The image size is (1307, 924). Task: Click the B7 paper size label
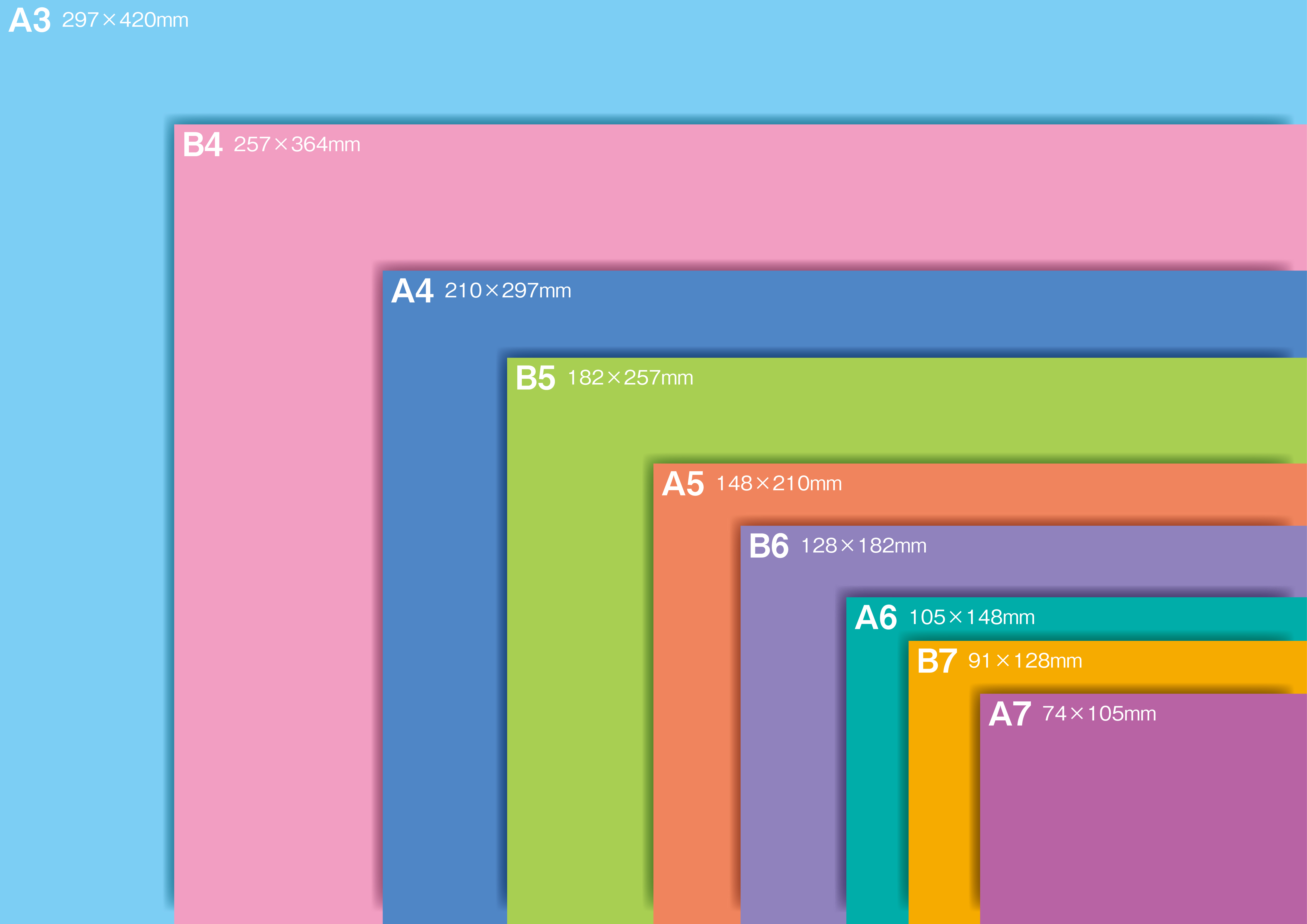[x=937, y=662]
